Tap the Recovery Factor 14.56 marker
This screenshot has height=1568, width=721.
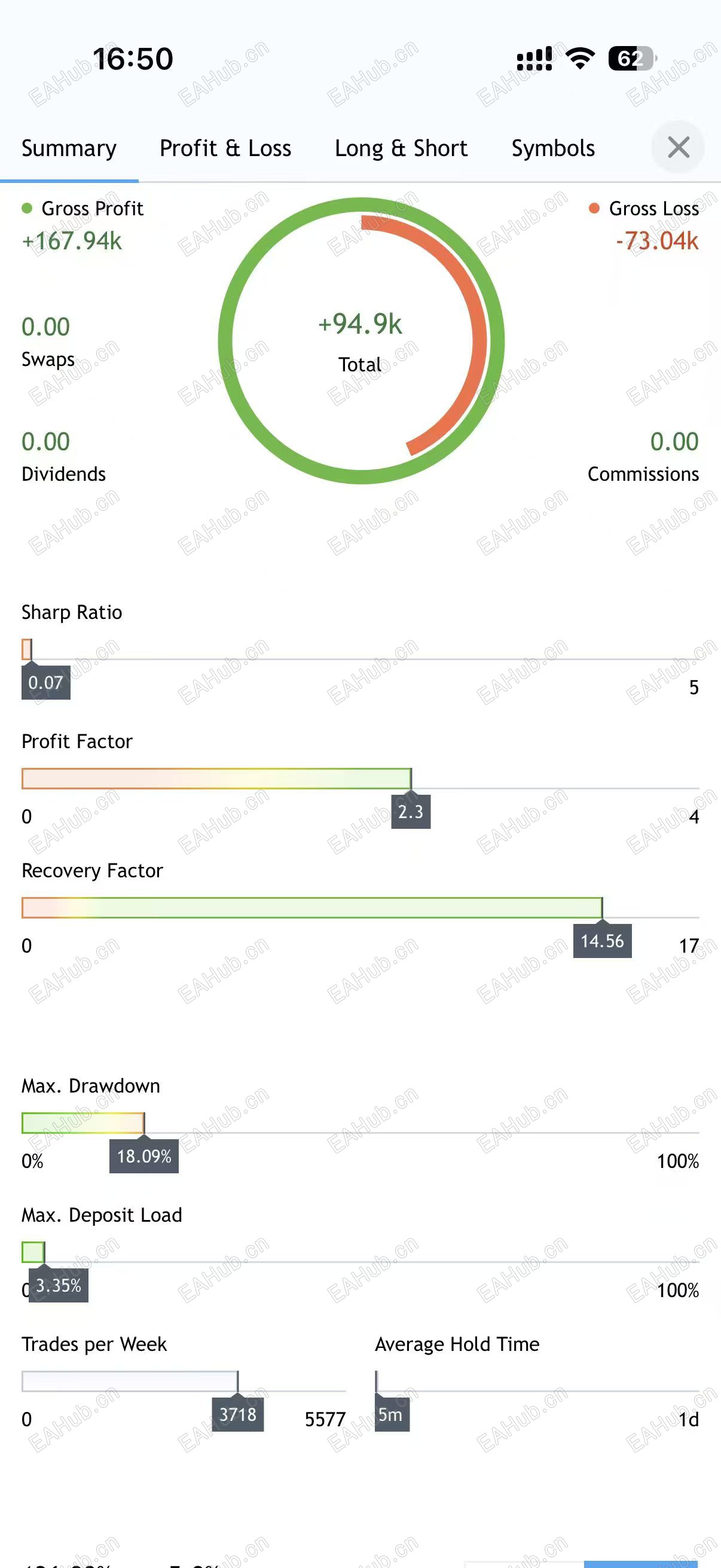click(x=602, y=941)
